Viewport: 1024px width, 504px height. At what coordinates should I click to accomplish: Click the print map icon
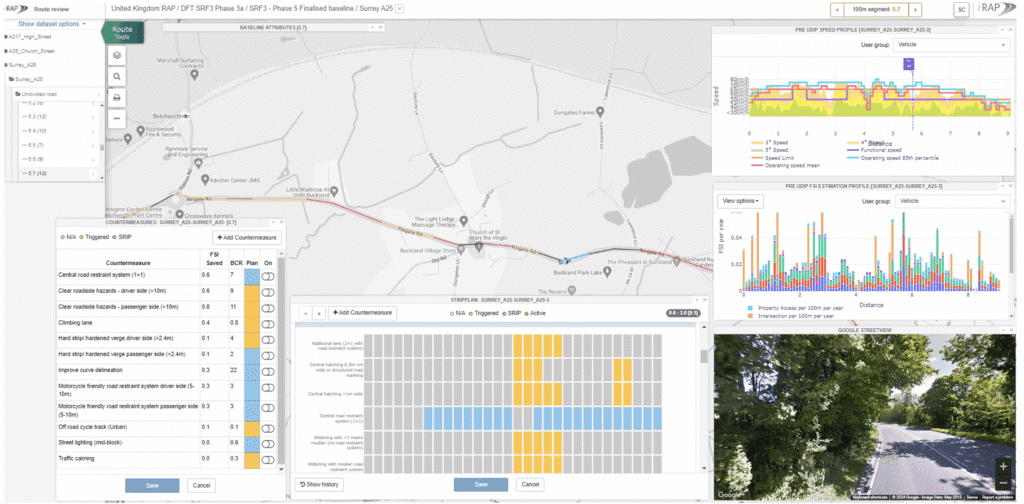tap(117, 97)
